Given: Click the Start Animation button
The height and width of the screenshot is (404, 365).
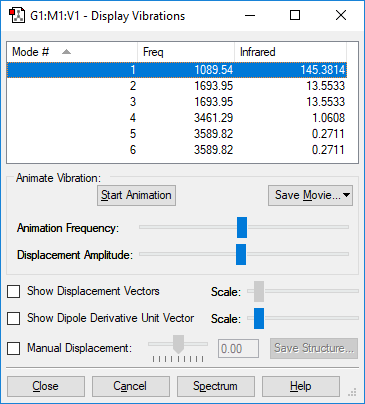Looking at the screenshot, I should pyautogui.click(x=136, y=195).
